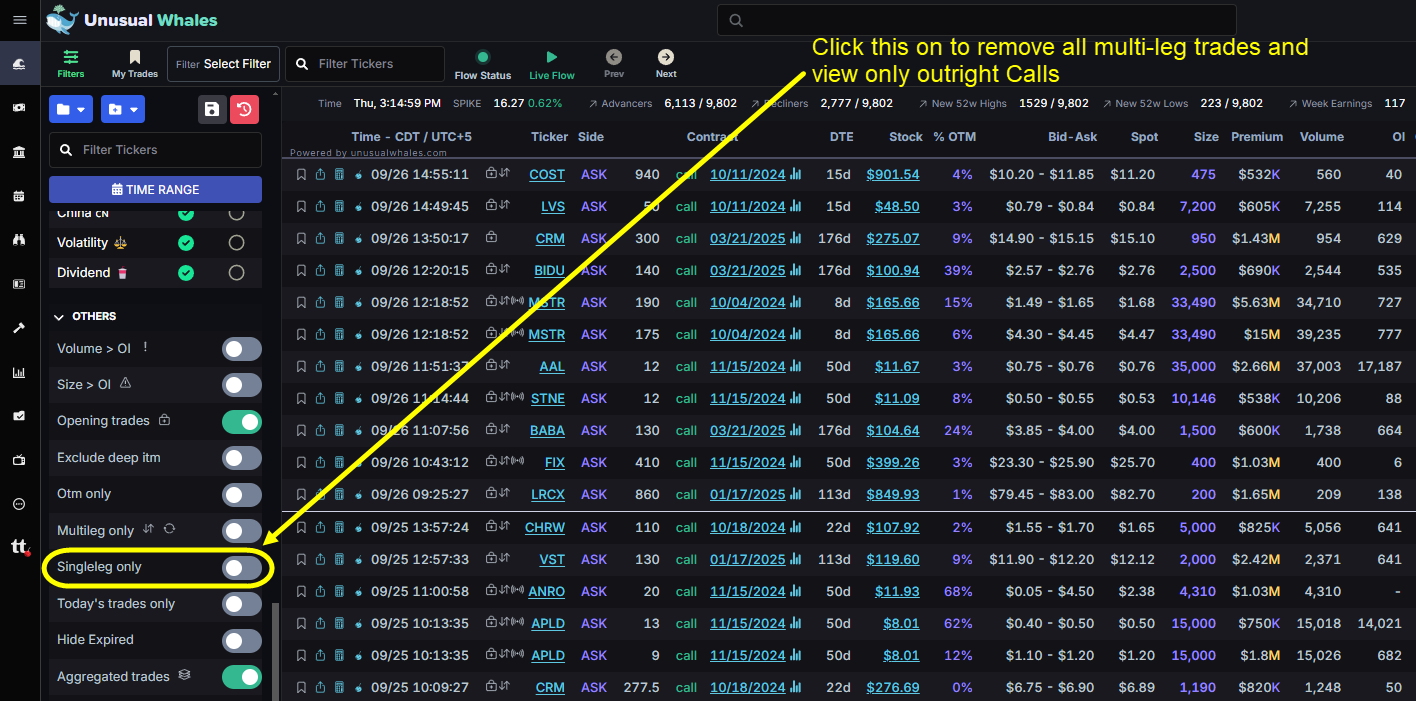Open the TV sidebar icon
The width and height of the screenshot is (1416, 701).
pyautogui.click(x=19, y=460)
